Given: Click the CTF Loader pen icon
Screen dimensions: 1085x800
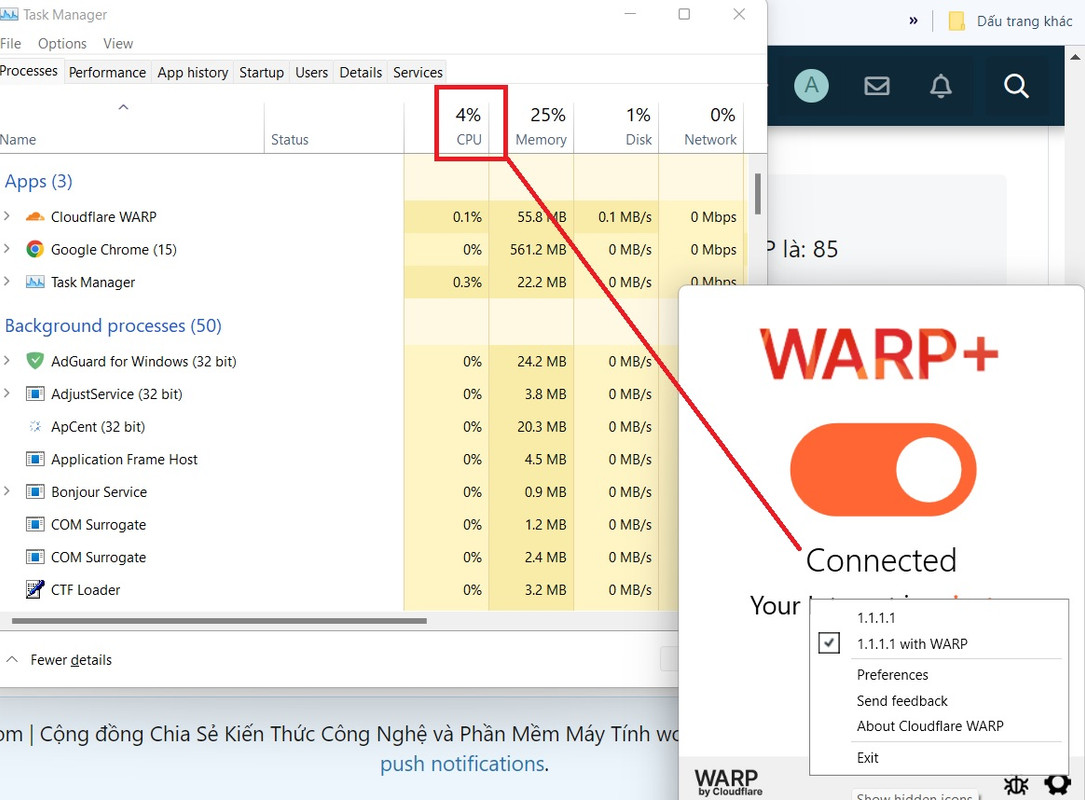Looking at the screenshot, I should click(x=35, y=589).
